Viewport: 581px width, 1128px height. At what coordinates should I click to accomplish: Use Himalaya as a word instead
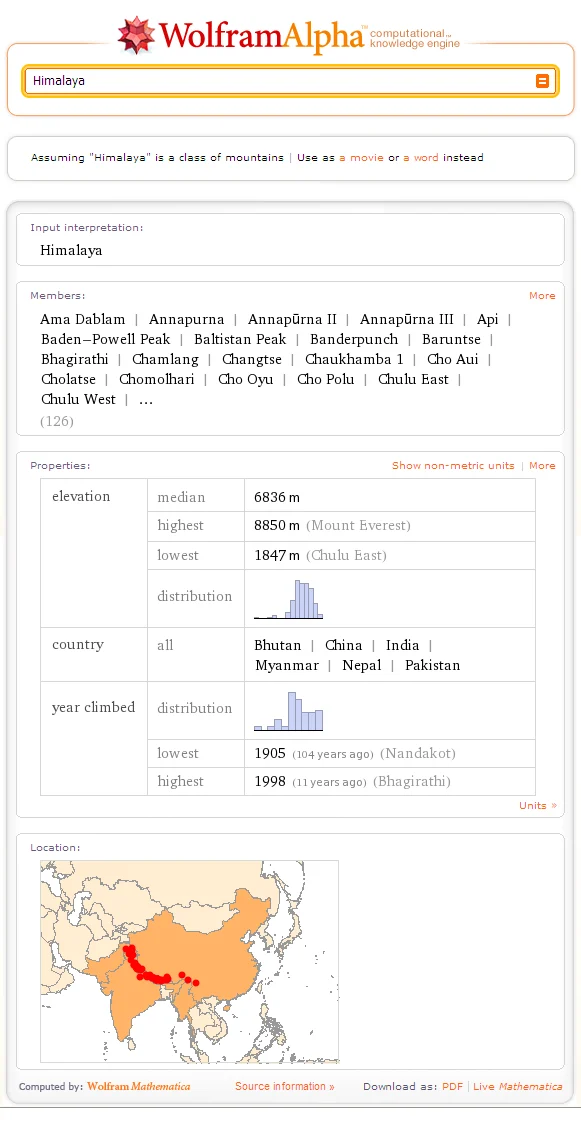(x=420, y=158)
